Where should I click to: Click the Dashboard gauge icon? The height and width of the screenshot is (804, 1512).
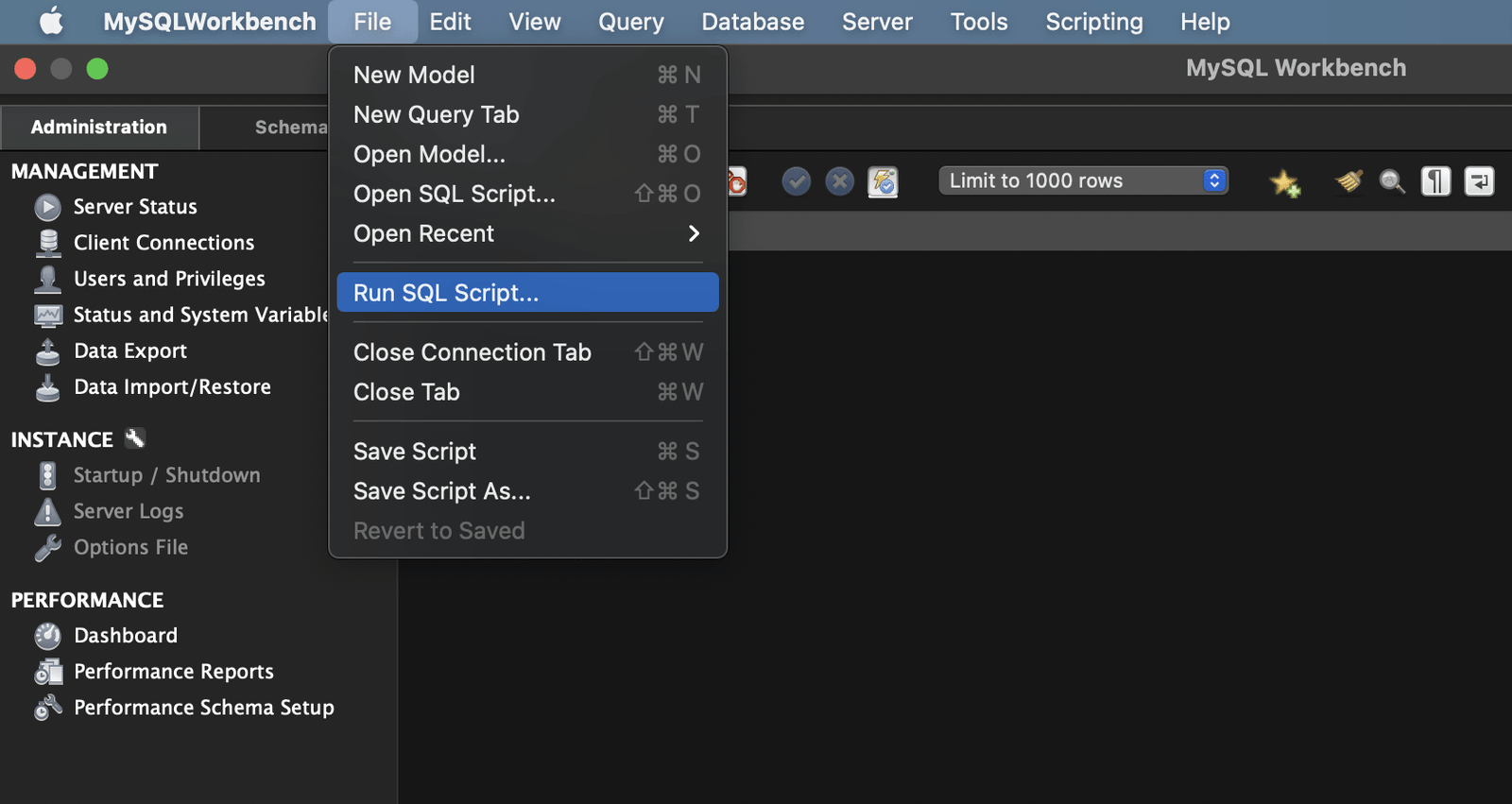tap(47, 636)
